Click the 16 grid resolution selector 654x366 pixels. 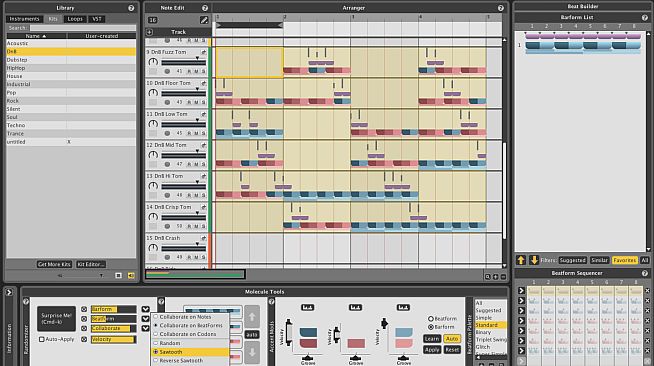(x=153, y=20)
